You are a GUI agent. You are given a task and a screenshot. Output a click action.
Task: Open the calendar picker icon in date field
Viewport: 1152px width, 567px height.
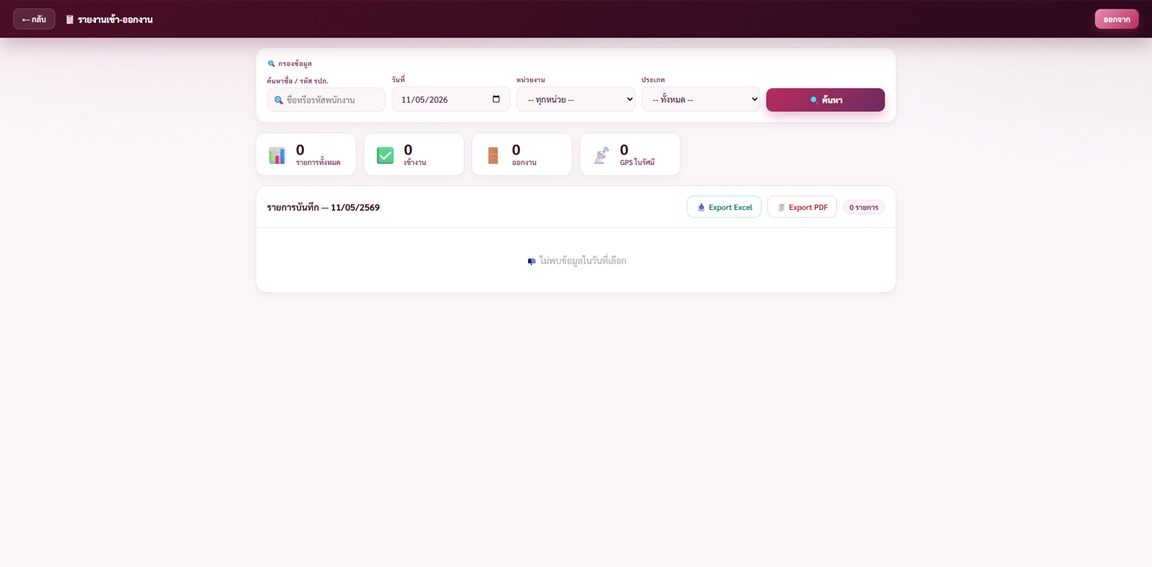[x=496, y=99]
